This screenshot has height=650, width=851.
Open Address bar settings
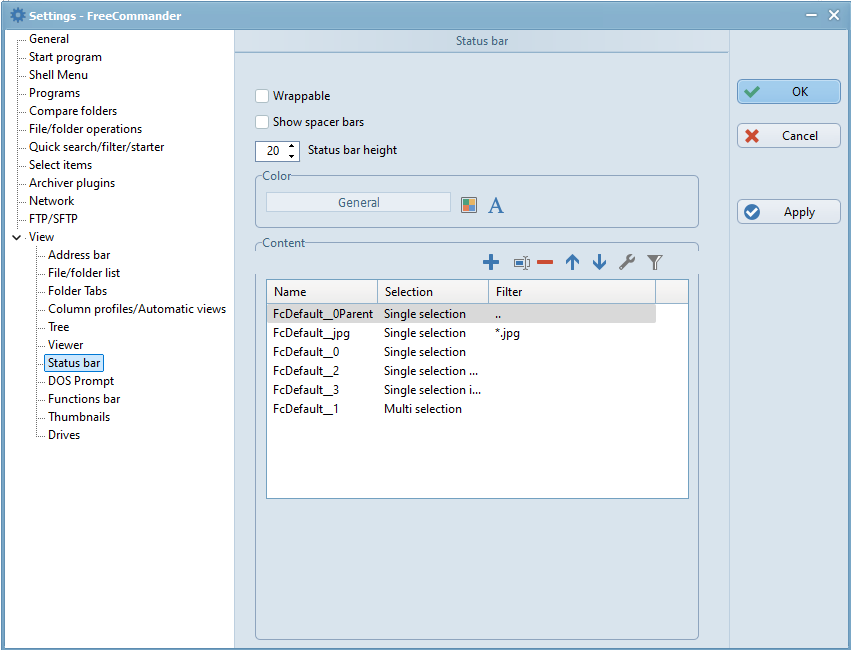[x=79, y=254]
